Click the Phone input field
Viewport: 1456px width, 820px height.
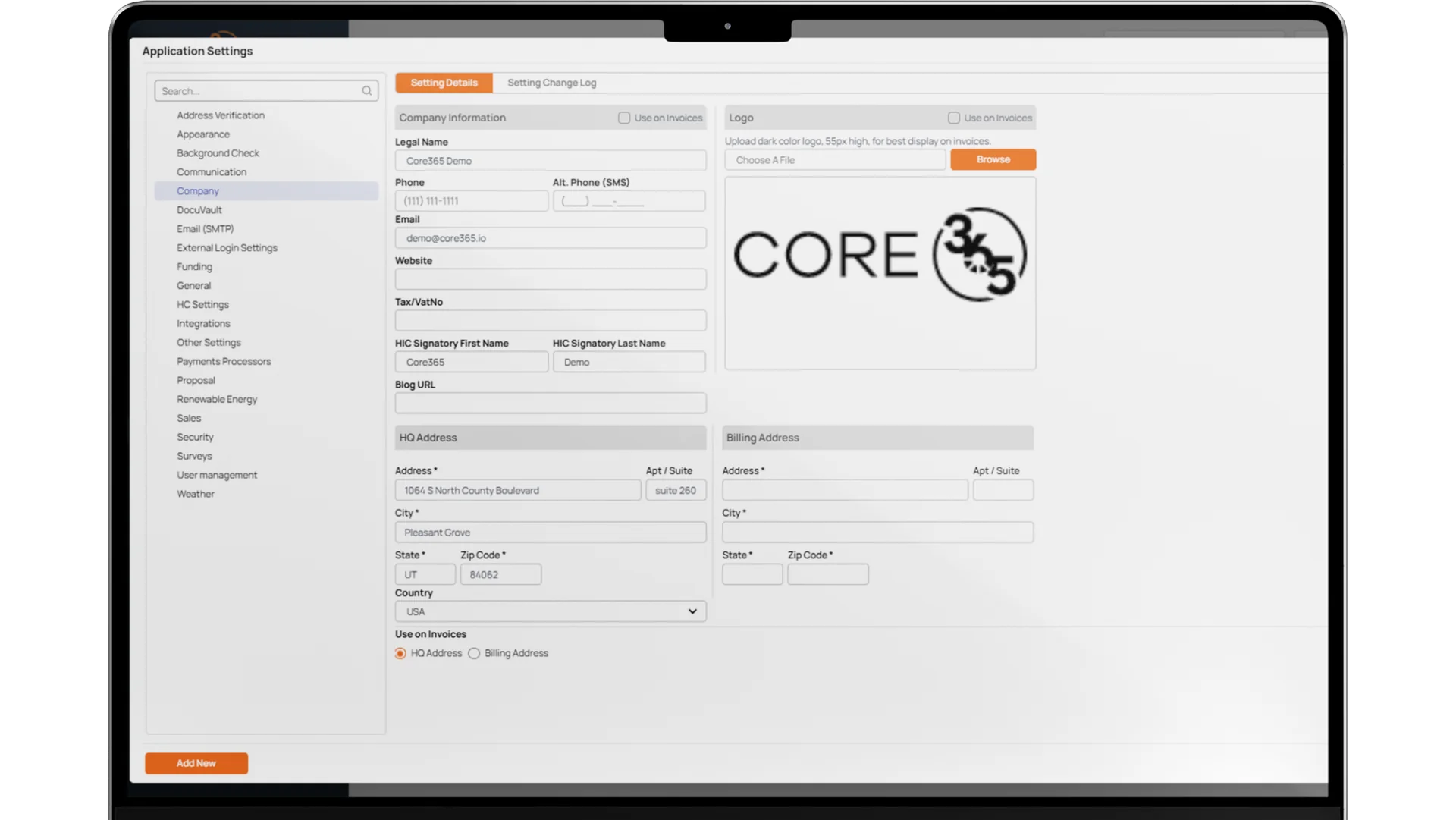(472, 201)
